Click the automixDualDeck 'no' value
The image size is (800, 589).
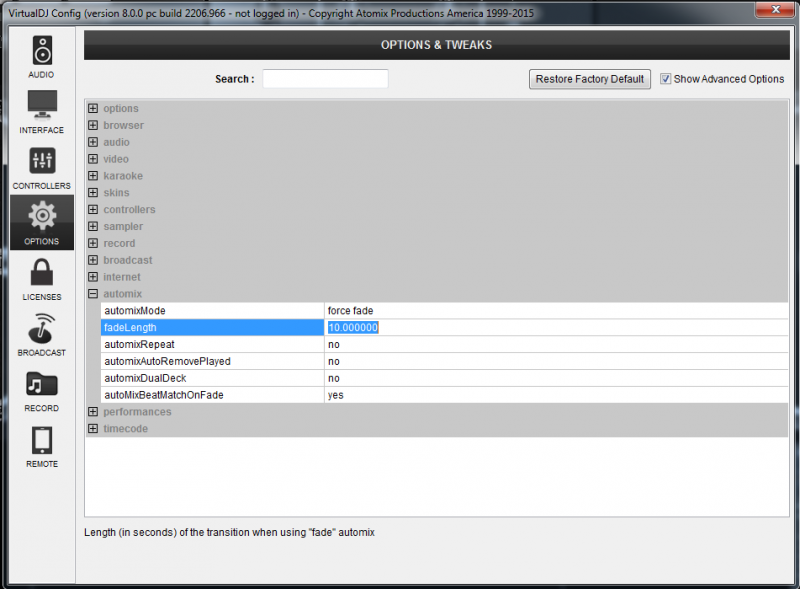[334, 378]
